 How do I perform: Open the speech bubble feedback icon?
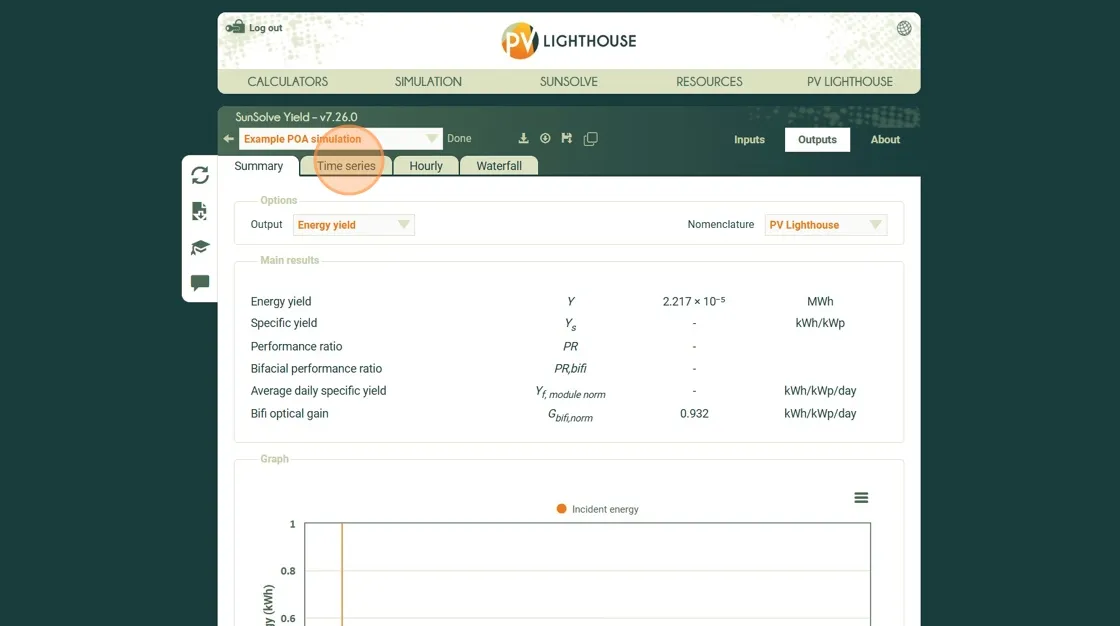[200, 283]
